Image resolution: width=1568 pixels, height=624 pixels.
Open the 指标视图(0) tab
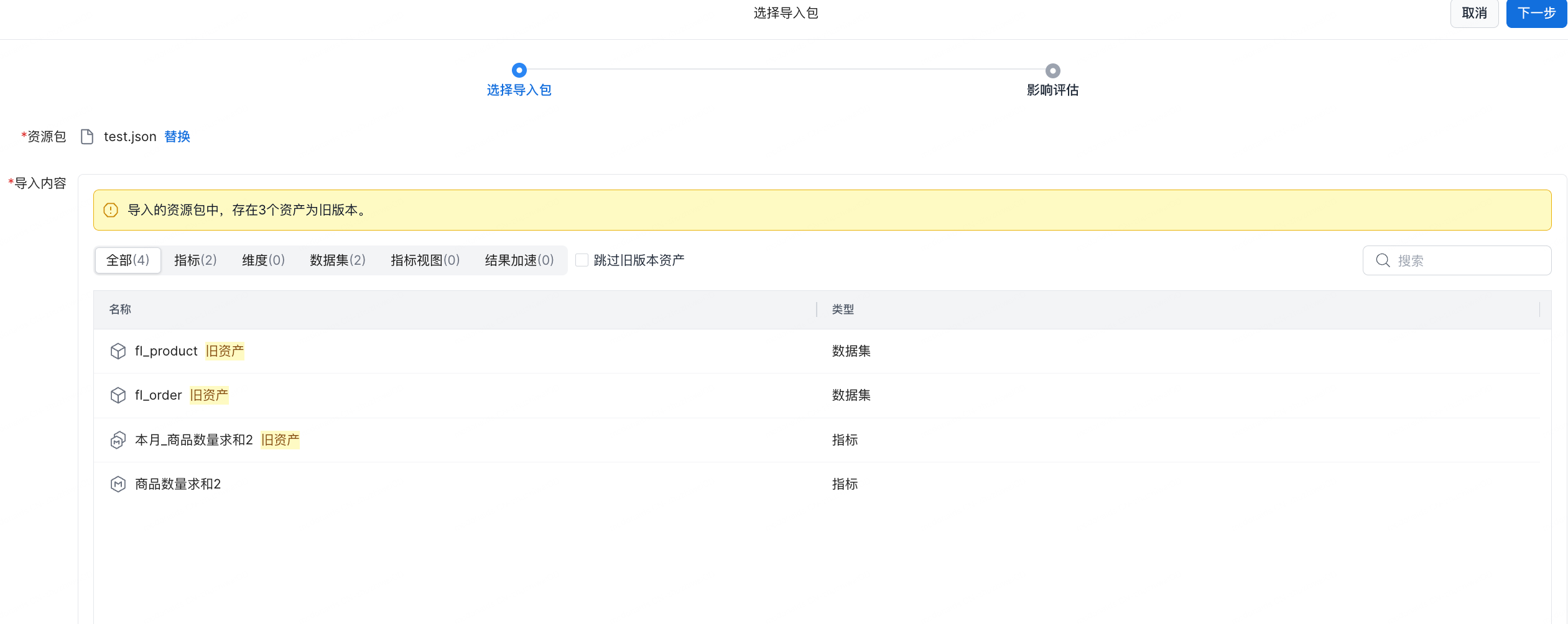pyautogui.click(x=425, y=260)
